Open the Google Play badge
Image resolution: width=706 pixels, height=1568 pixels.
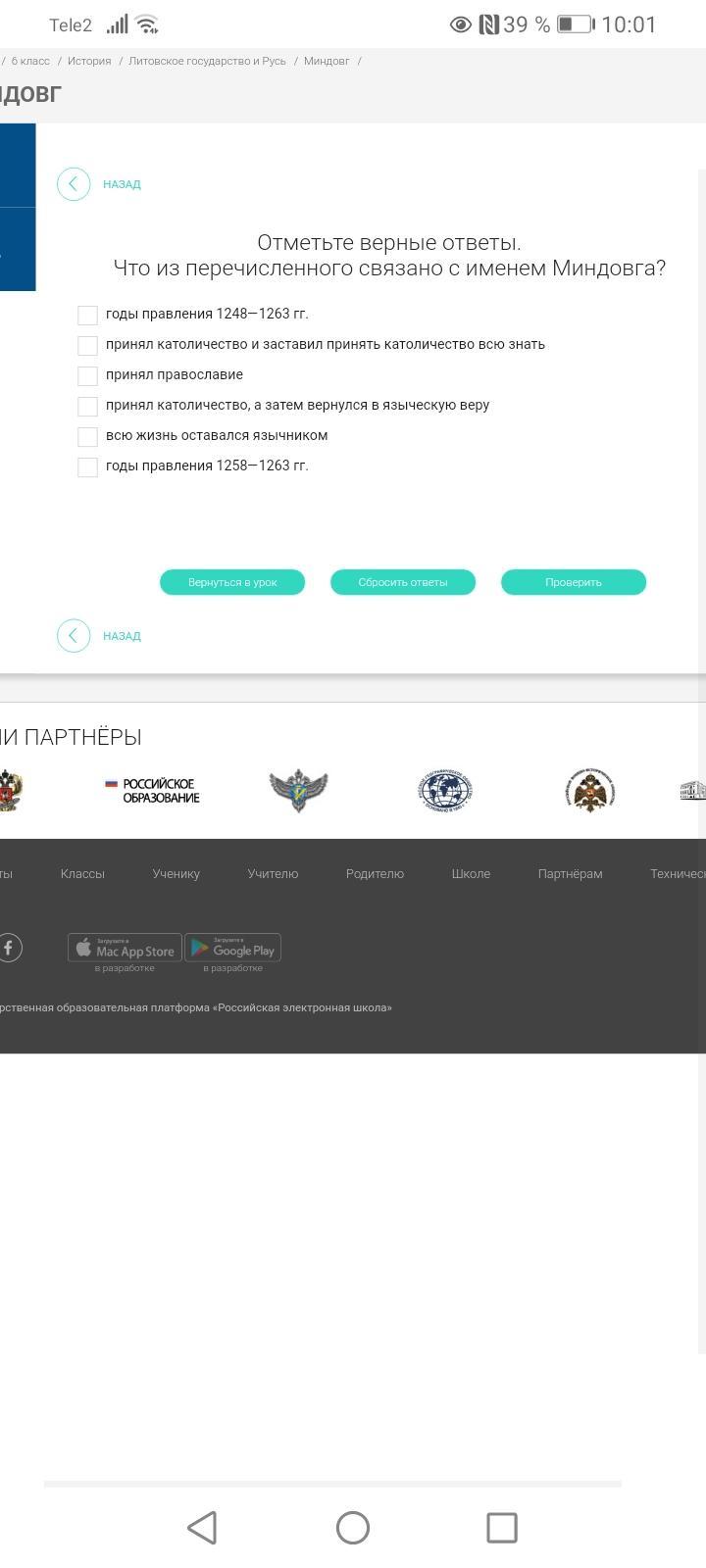(233, 948)
